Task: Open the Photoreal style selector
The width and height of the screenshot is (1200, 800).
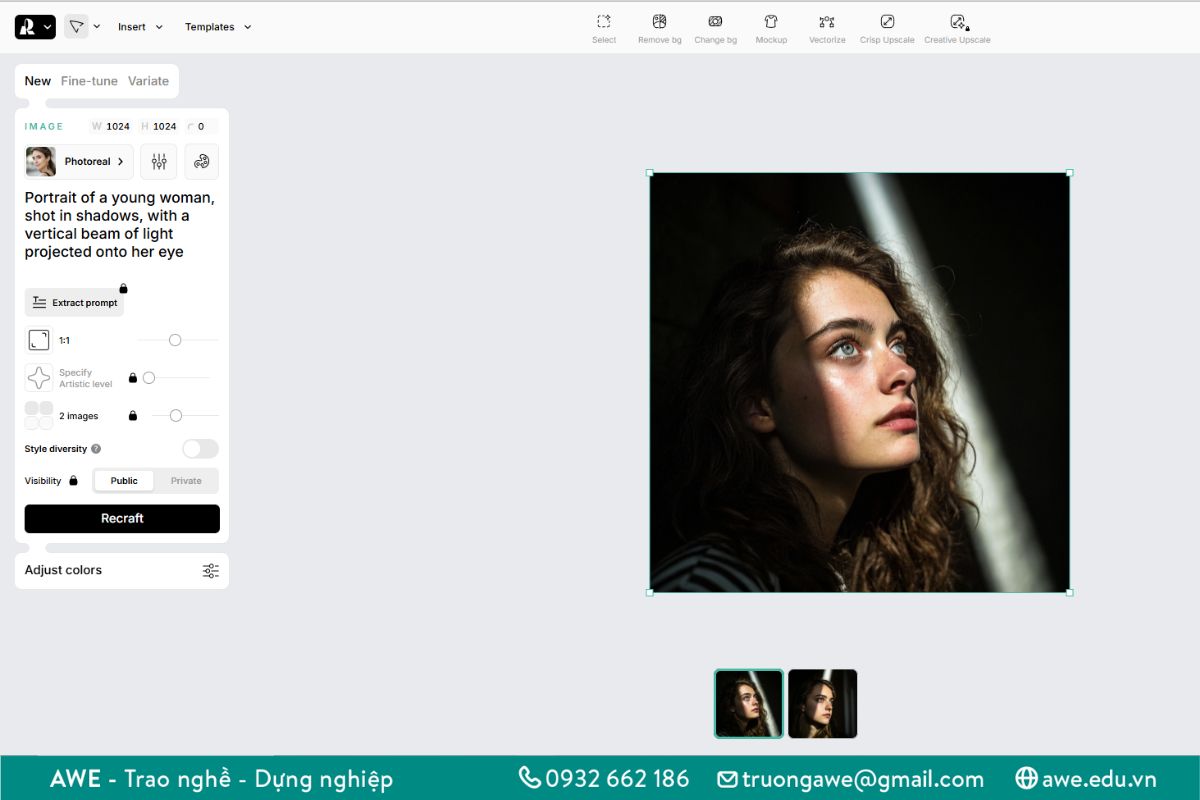Action: click(79, 161)
